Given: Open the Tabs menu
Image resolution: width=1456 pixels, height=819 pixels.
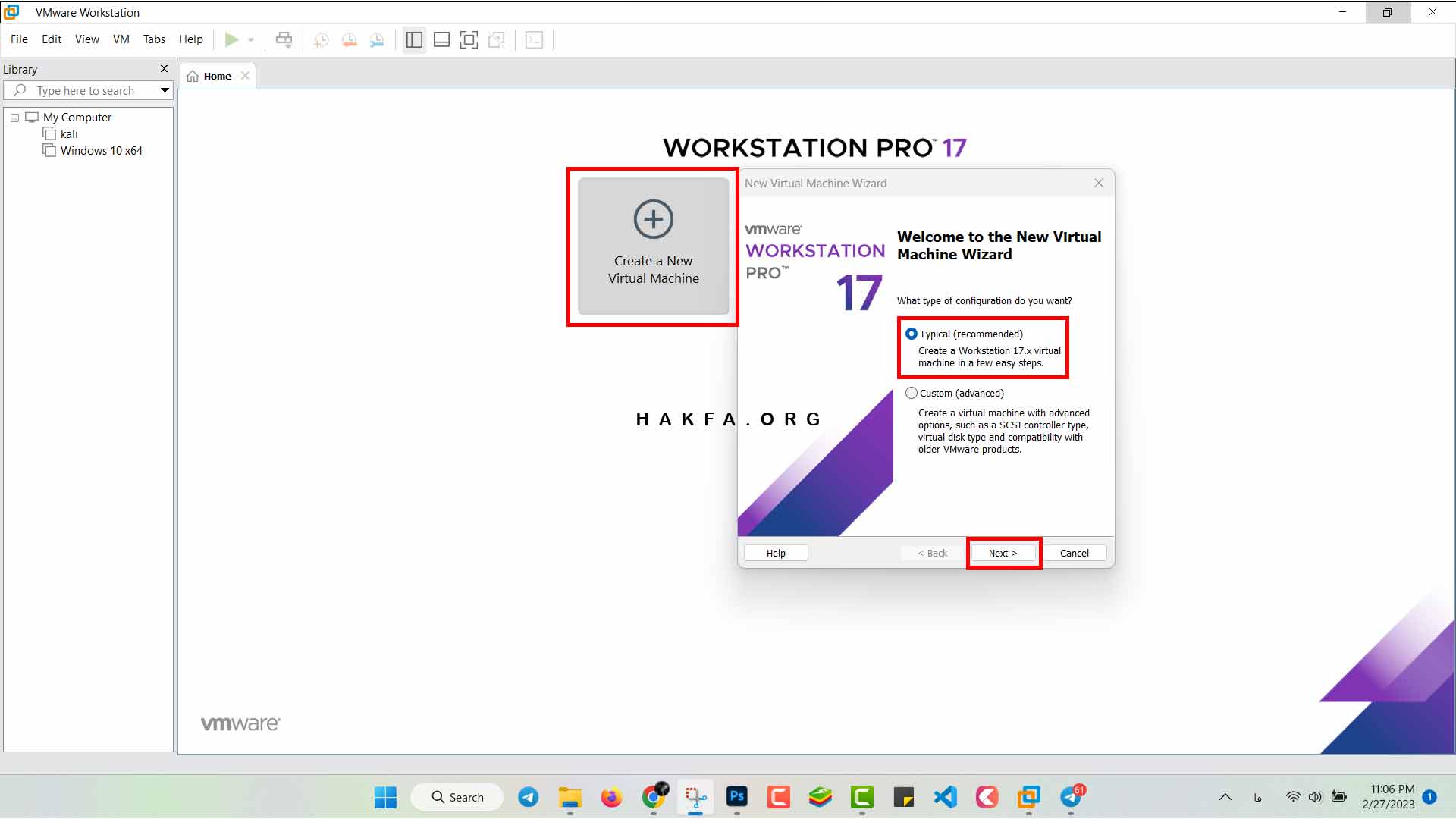Looking at the screenshot, I should point(154,39).
